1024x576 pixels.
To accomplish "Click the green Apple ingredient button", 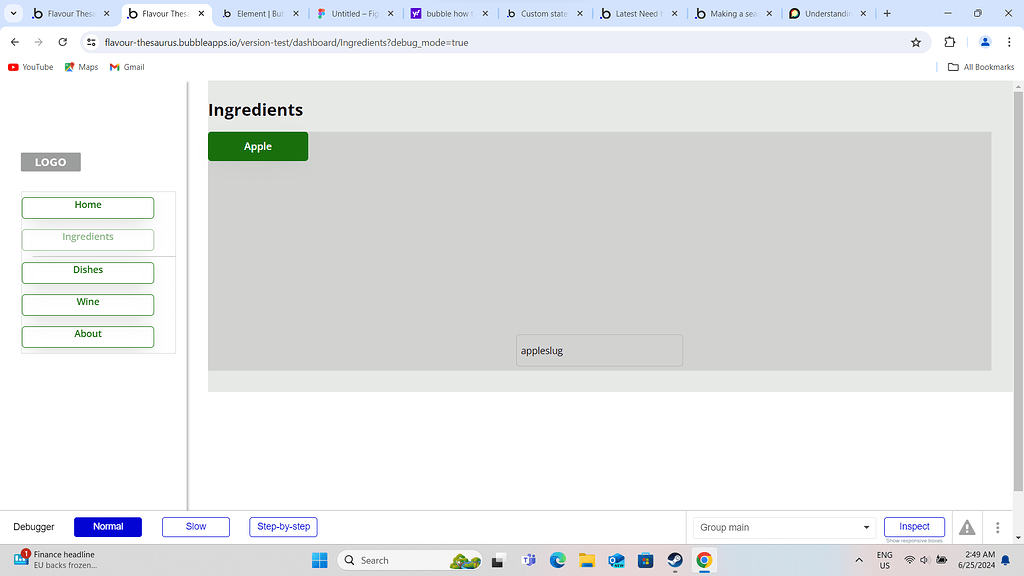I will [x=257, y=146].
